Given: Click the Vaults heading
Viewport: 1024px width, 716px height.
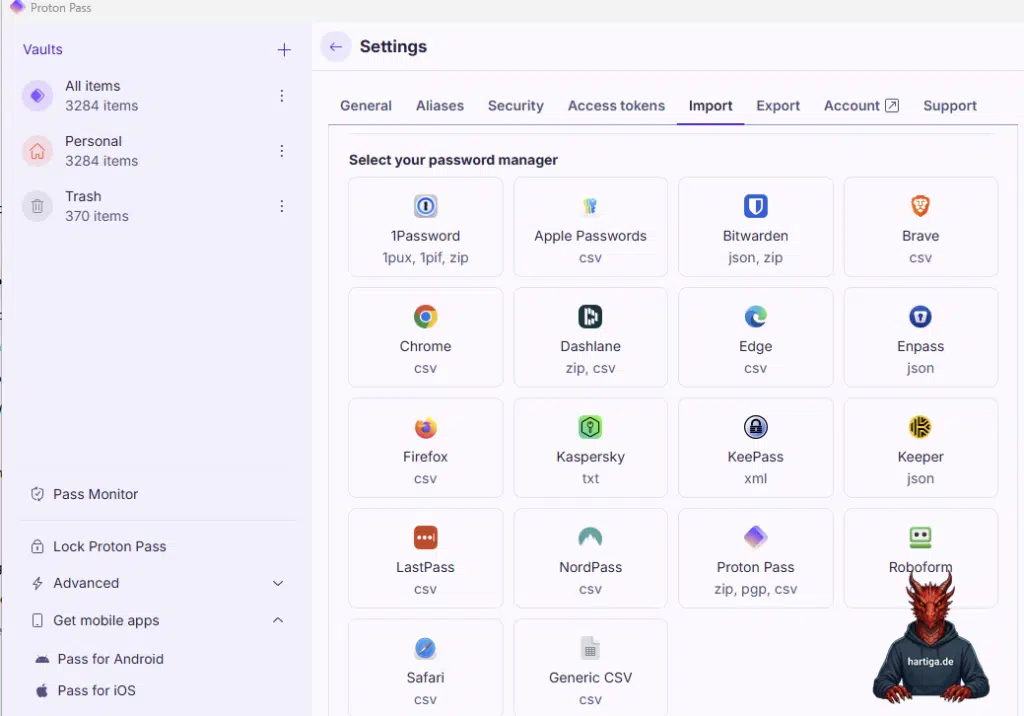Looking at the screenshot, I should pos(42,50).
